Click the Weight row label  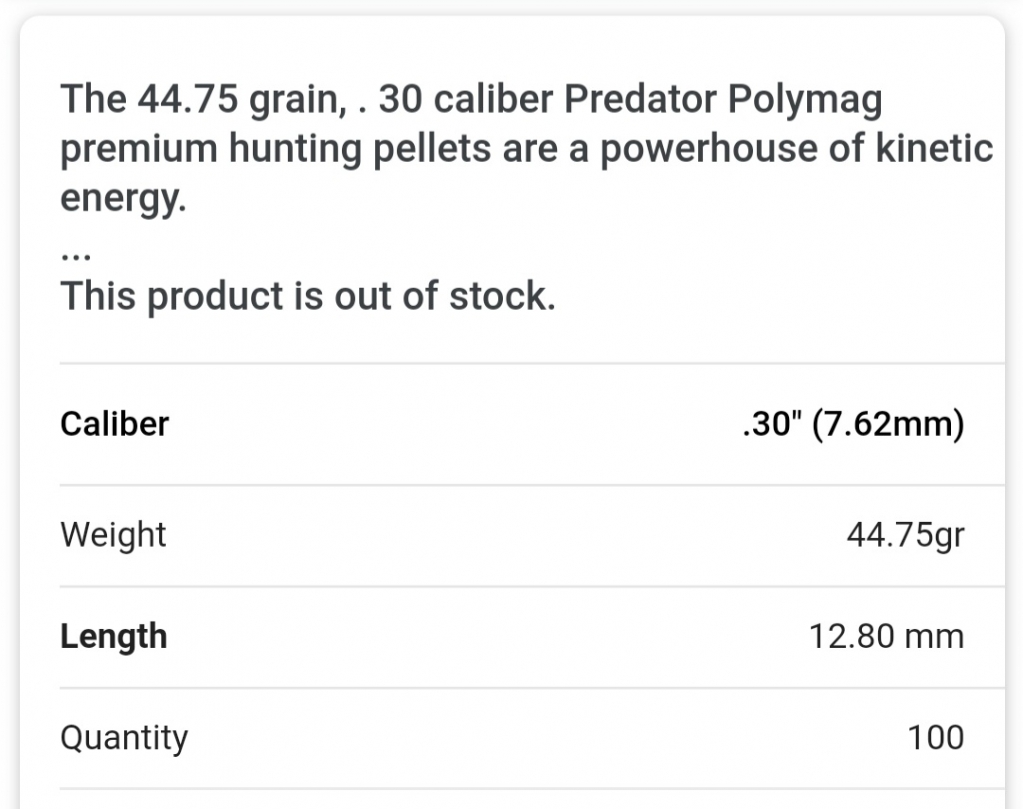(114, 534)
